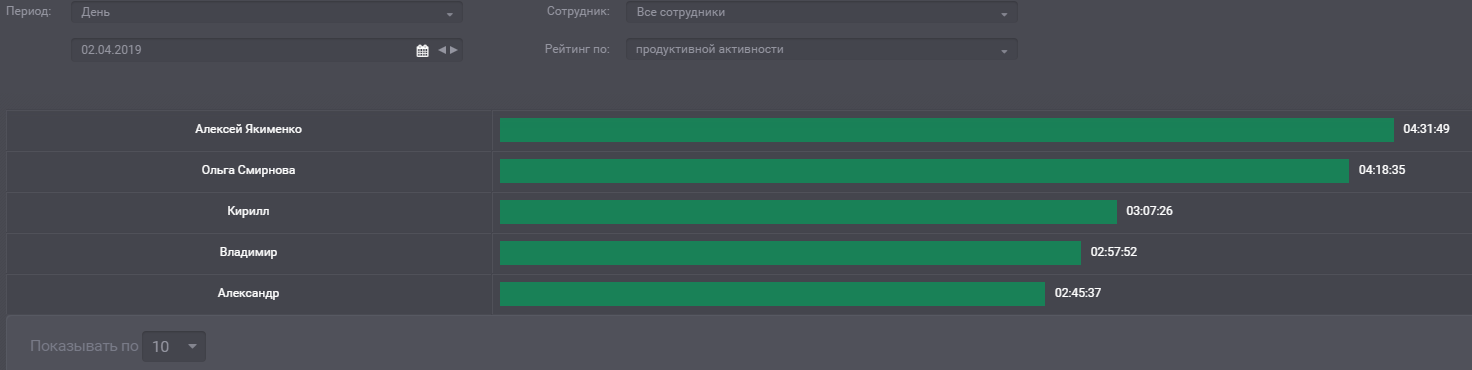The image size is (1472, 370).
Task: Click Кирилл's green activity bar
Action: click(x=808, y=212)
